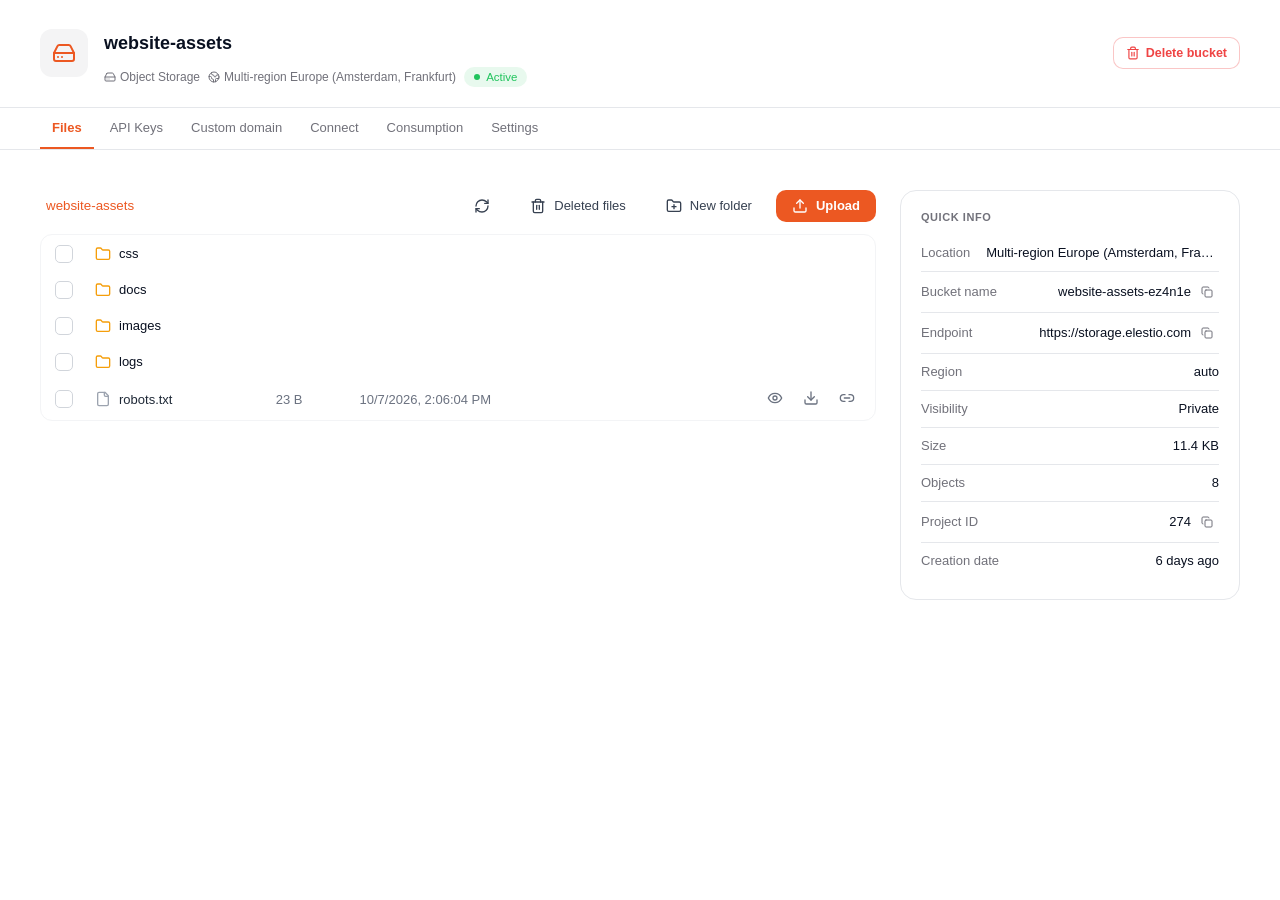Select the css folder checkbox
1280x900 pixels.
64,254
